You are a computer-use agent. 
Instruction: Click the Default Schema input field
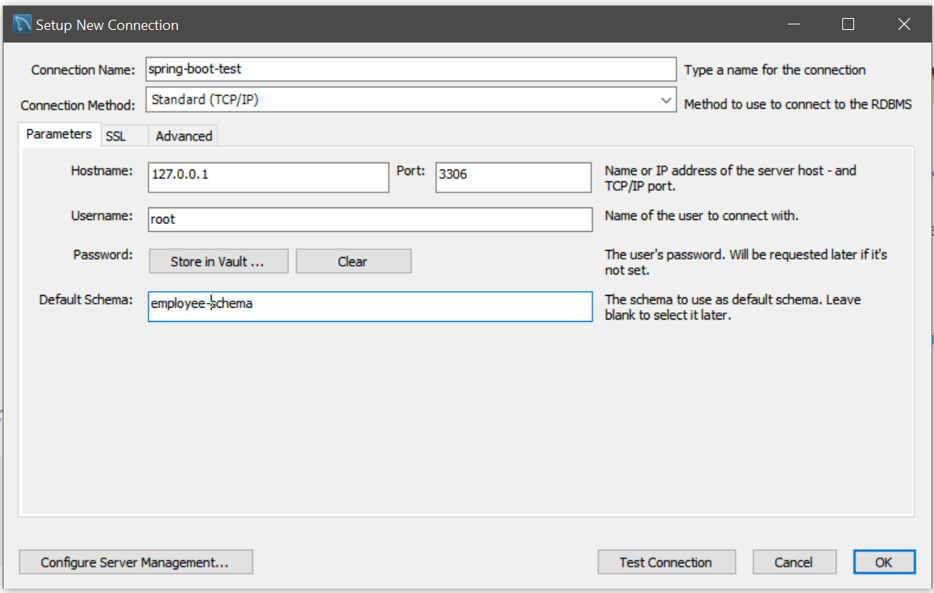point(370,307)
